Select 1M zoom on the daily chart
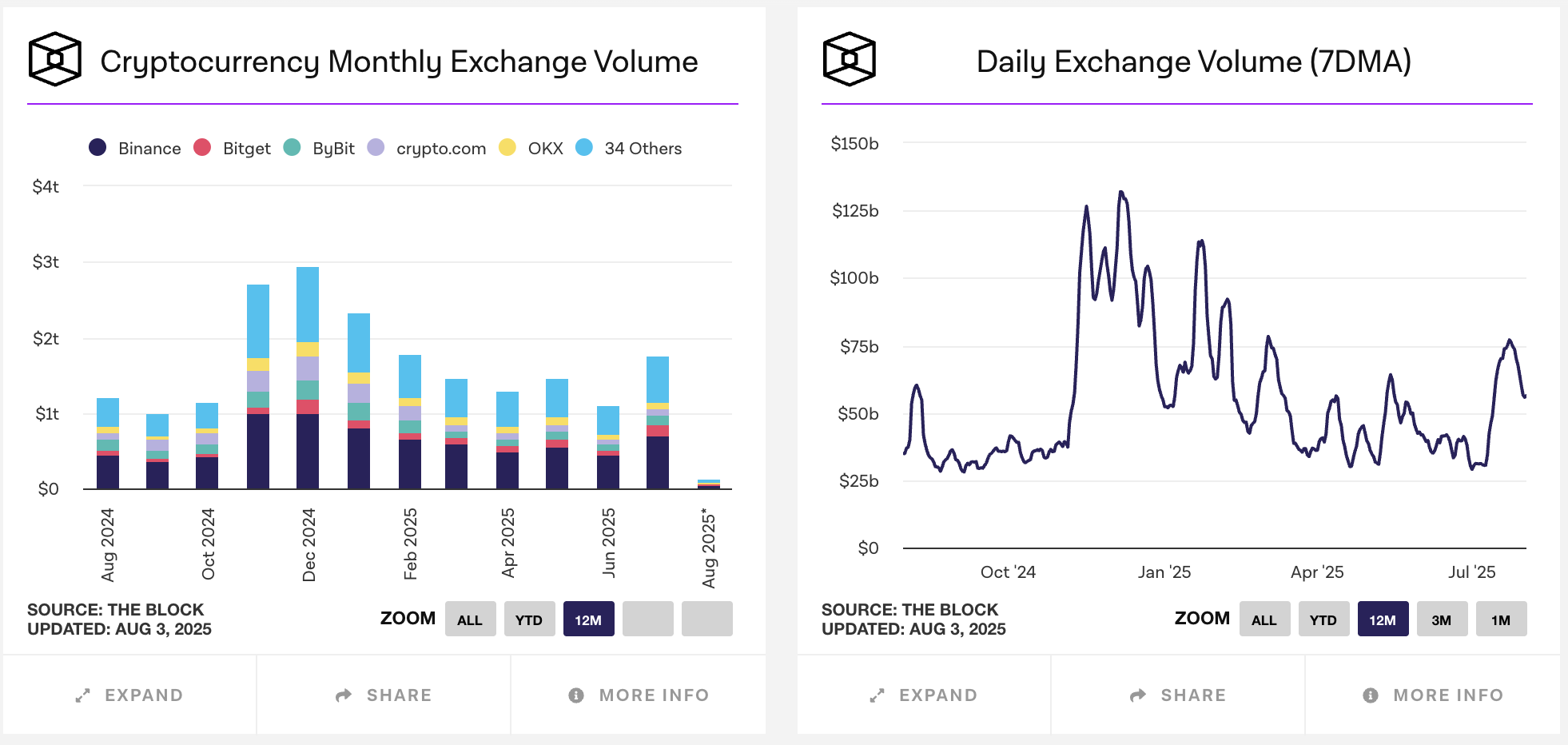 1501,620
